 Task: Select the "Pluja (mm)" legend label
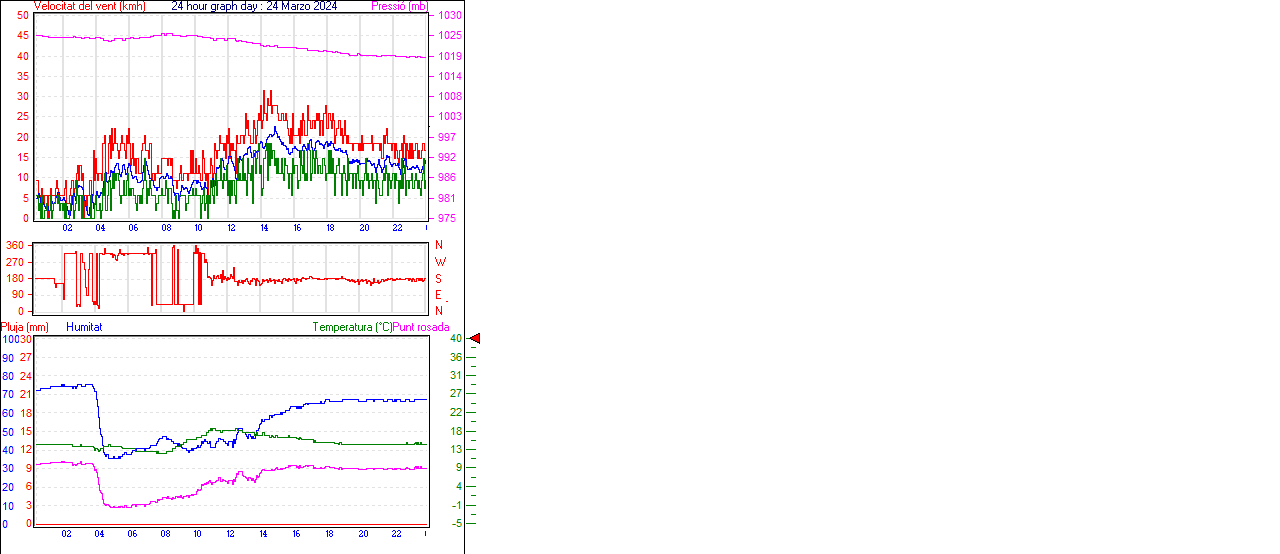pyautogui.click(x=25, y=327)
